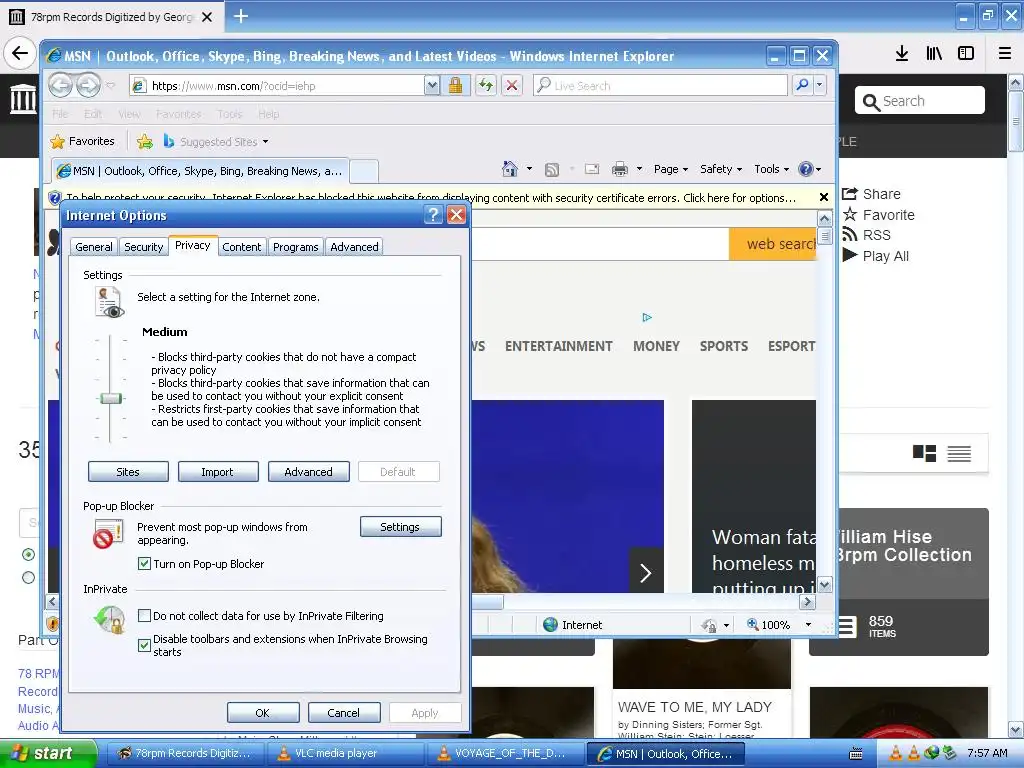Screen dimensions: 1024x768
Task: Switch to the Security tab
Action: (144, 247)
